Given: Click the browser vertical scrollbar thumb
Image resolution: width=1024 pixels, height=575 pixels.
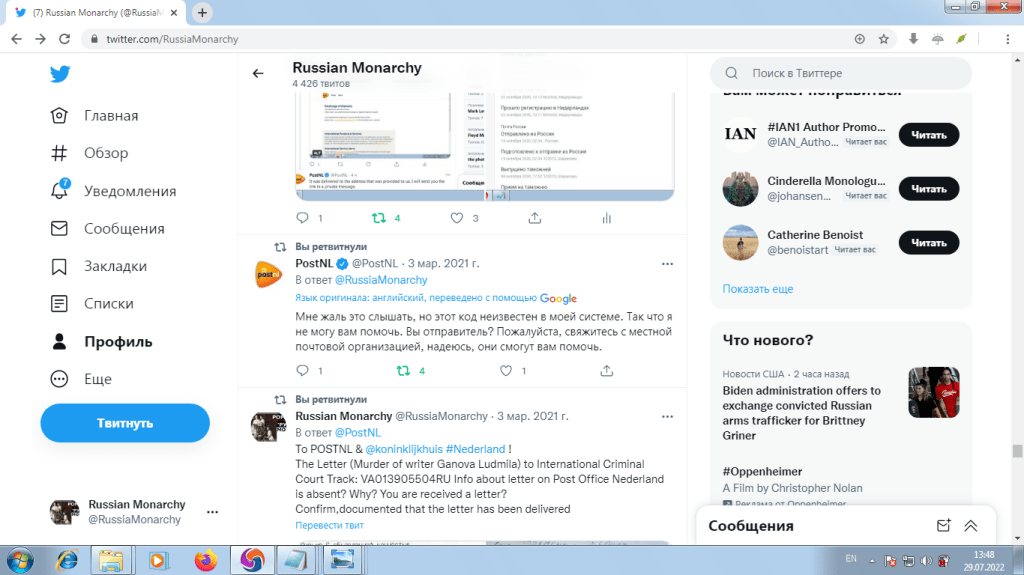Looking at the screenshot, I should pos(1017,451).
